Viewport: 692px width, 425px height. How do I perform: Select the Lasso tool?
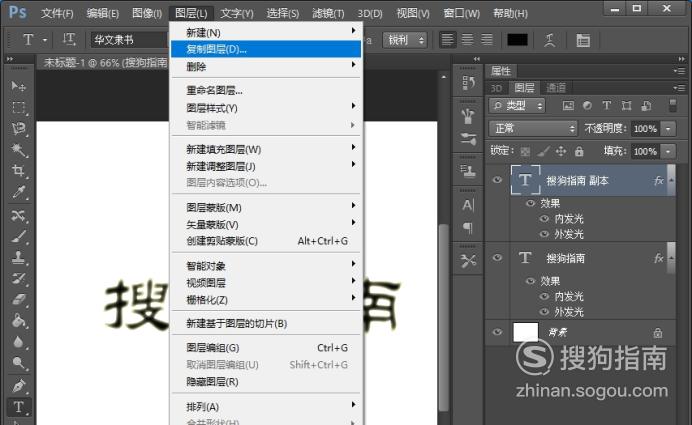click(18, 128)
